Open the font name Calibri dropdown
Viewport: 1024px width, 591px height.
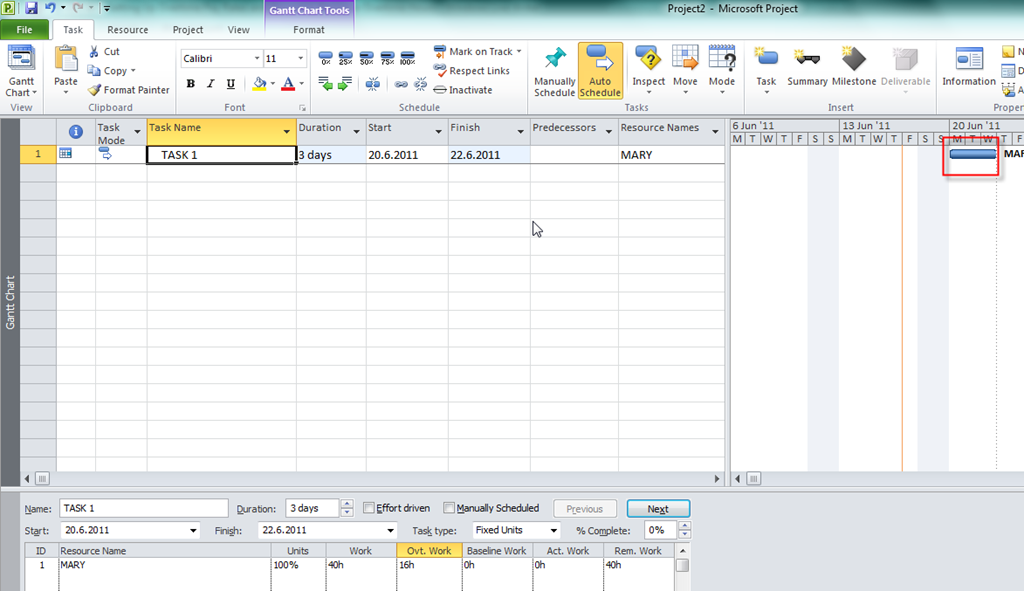pos(255,59)
